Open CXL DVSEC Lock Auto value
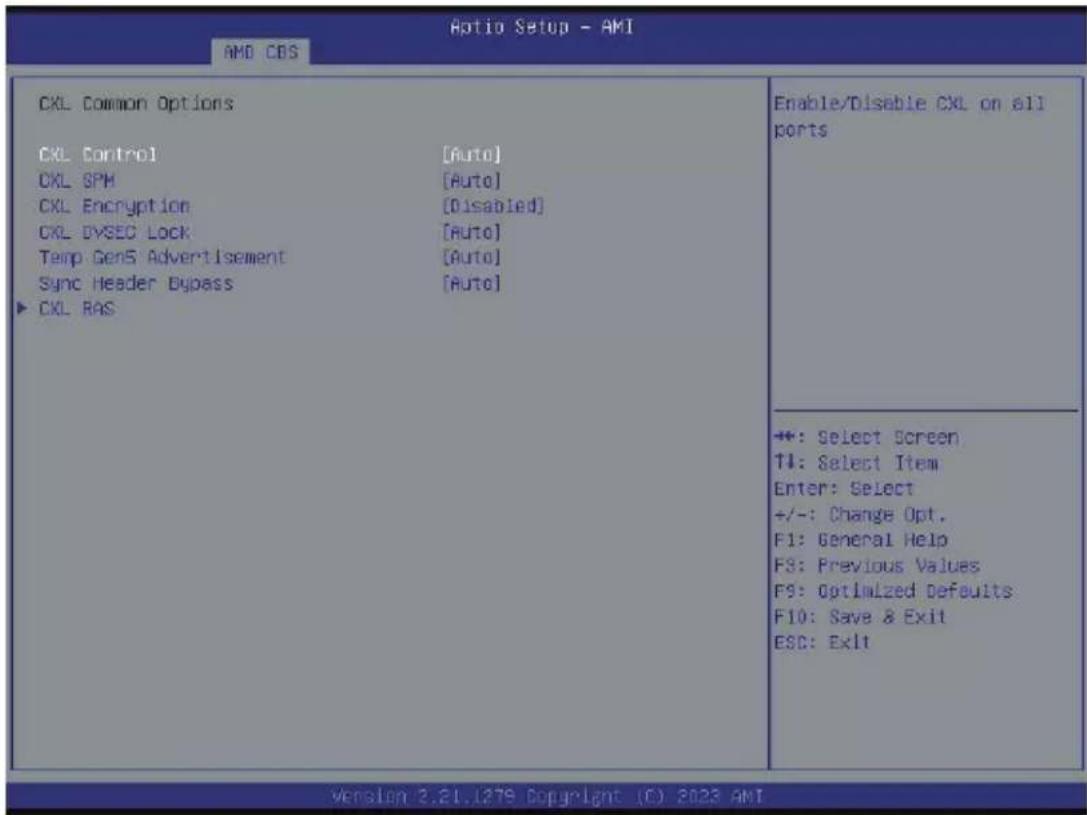The width and height of the screenshot is (1087, 815). (471, 231)
